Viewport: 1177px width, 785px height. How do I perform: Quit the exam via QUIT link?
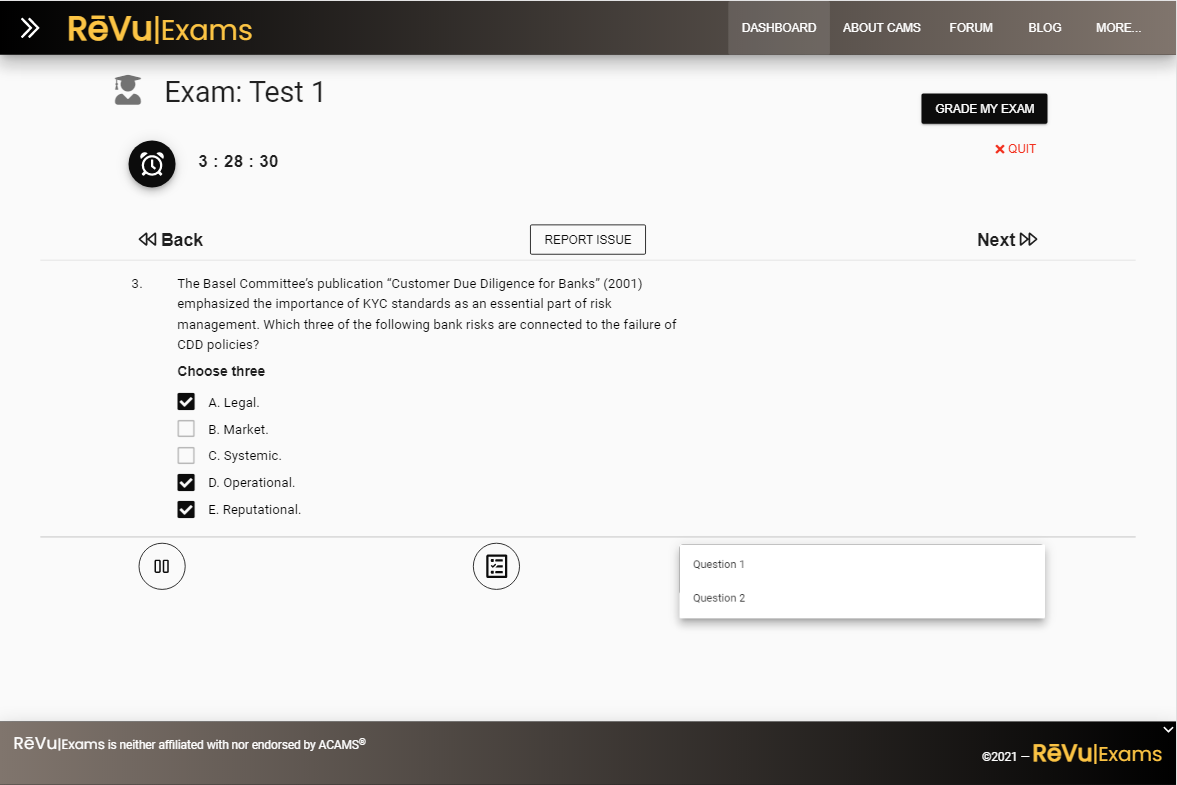coord(1015,149)
